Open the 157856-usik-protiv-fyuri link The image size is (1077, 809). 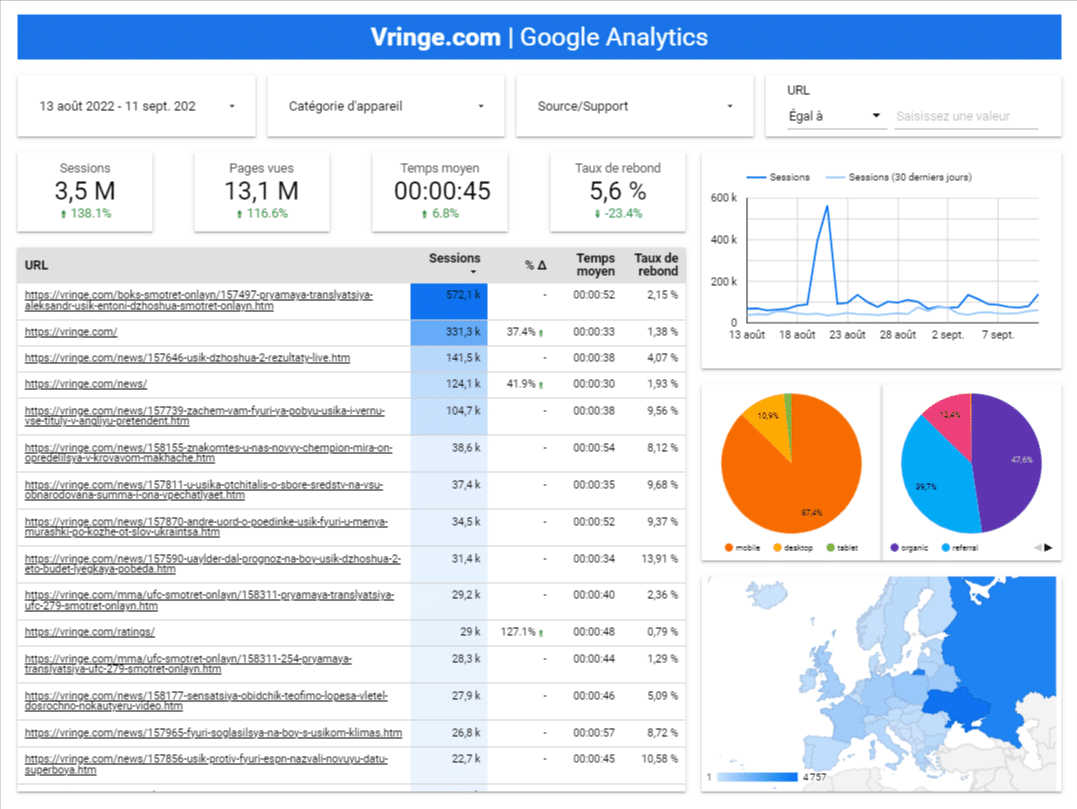206,764
